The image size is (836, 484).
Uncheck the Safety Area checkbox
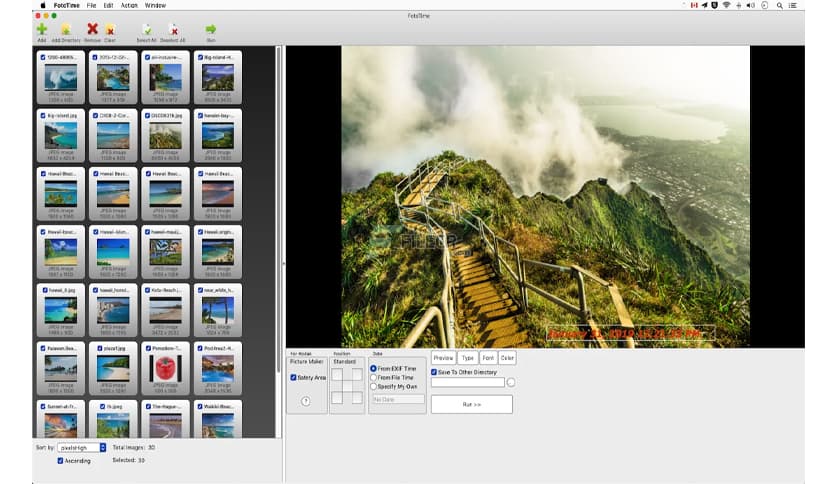tap(293, 377)
